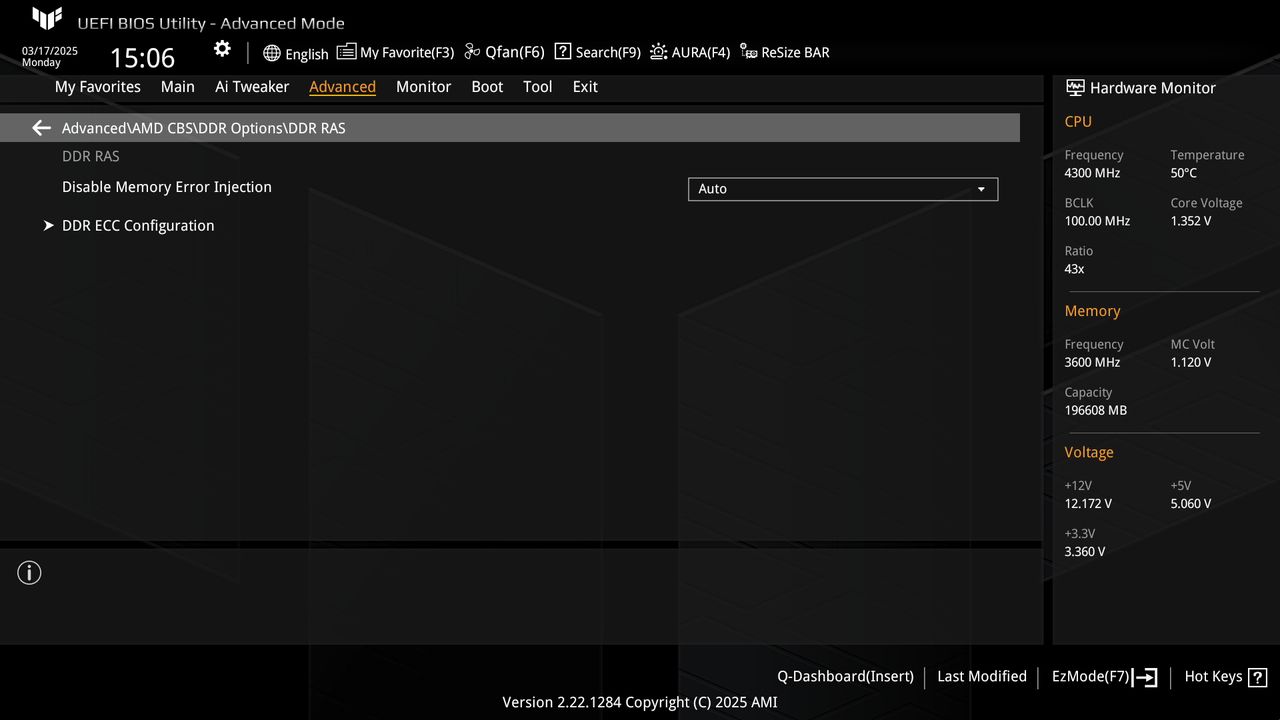This screenshot has height=720, width=1280.
Task: Open Search(F9) function
Action: (608, 53)
